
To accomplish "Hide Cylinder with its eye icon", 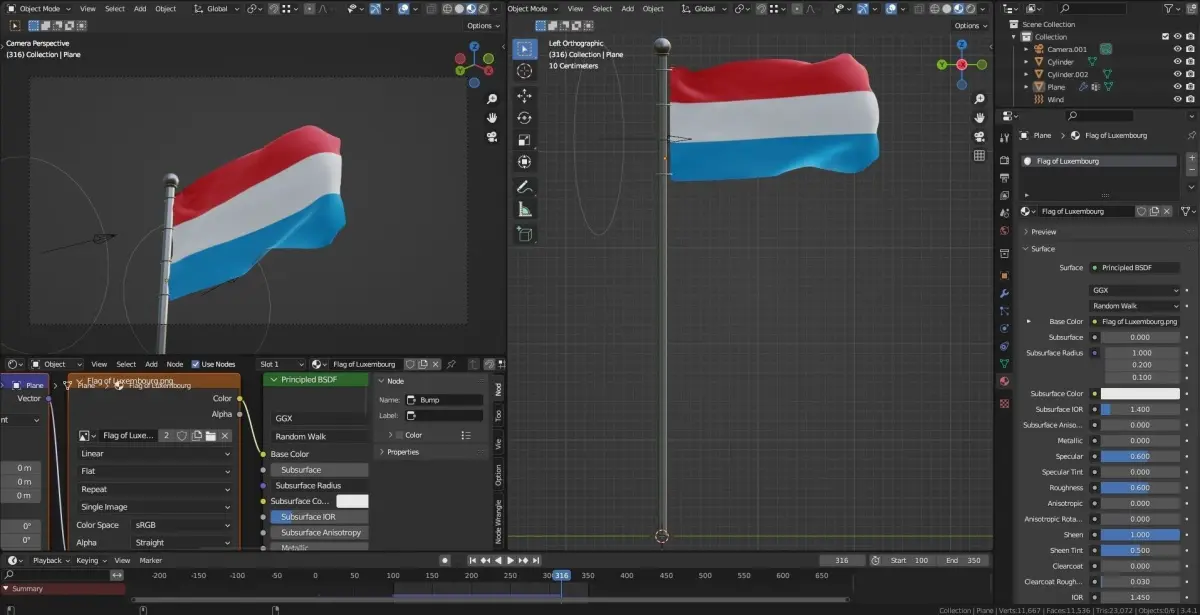I will point(1177,62).
